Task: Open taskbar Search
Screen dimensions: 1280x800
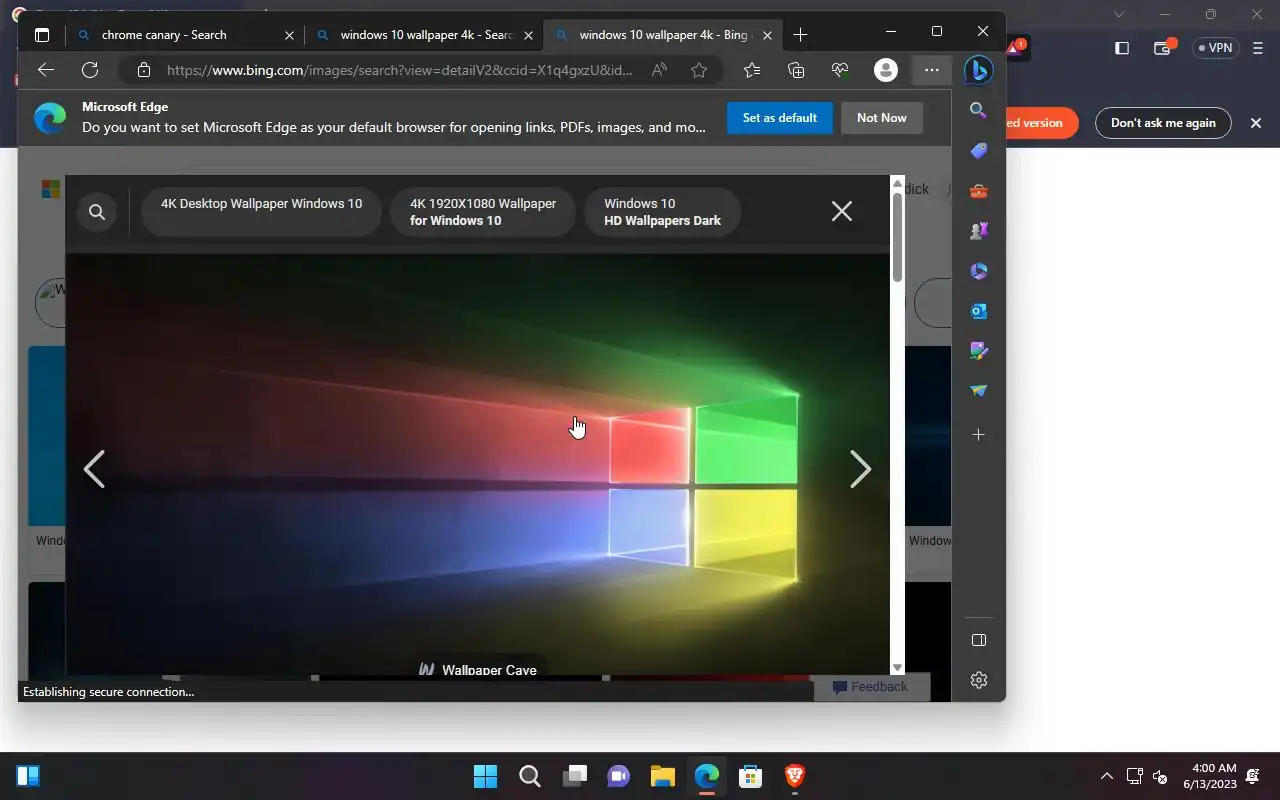Action: tap(530, 776)
